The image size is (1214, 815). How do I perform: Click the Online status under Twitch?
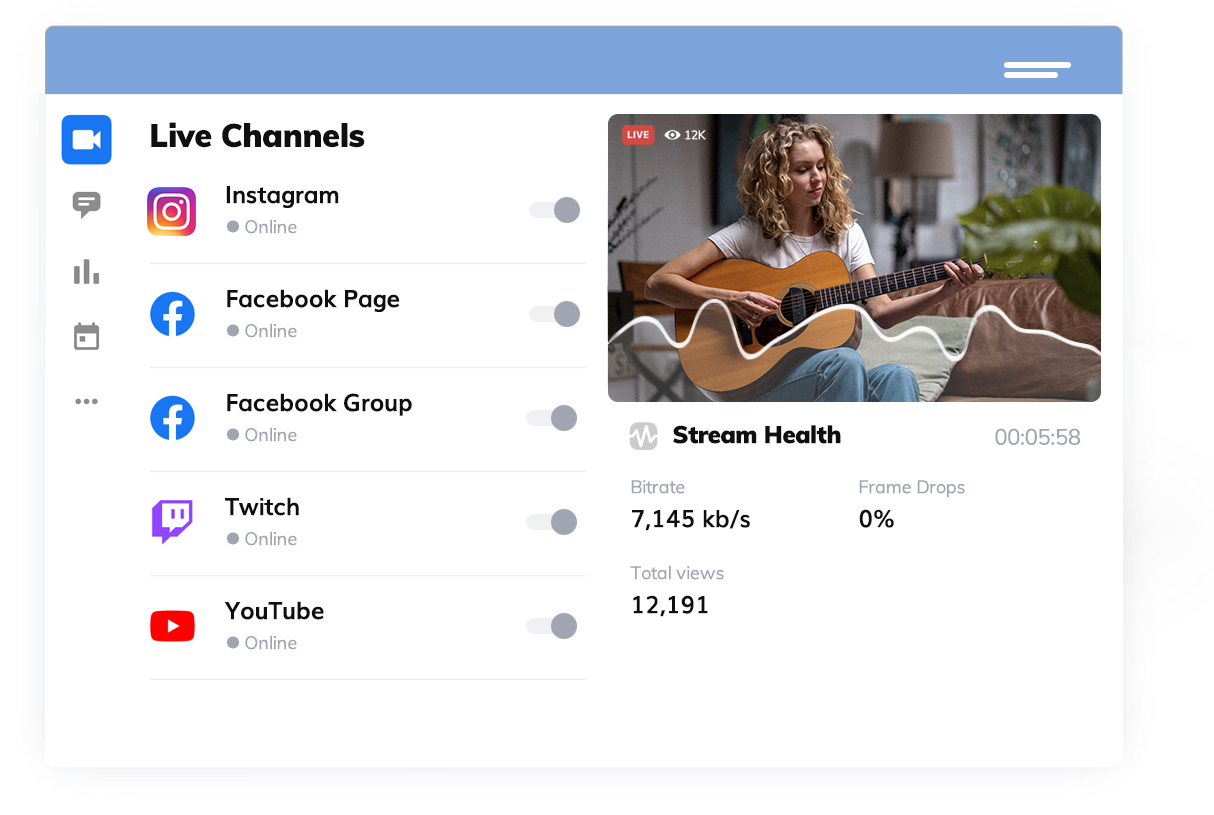point(262,539)
